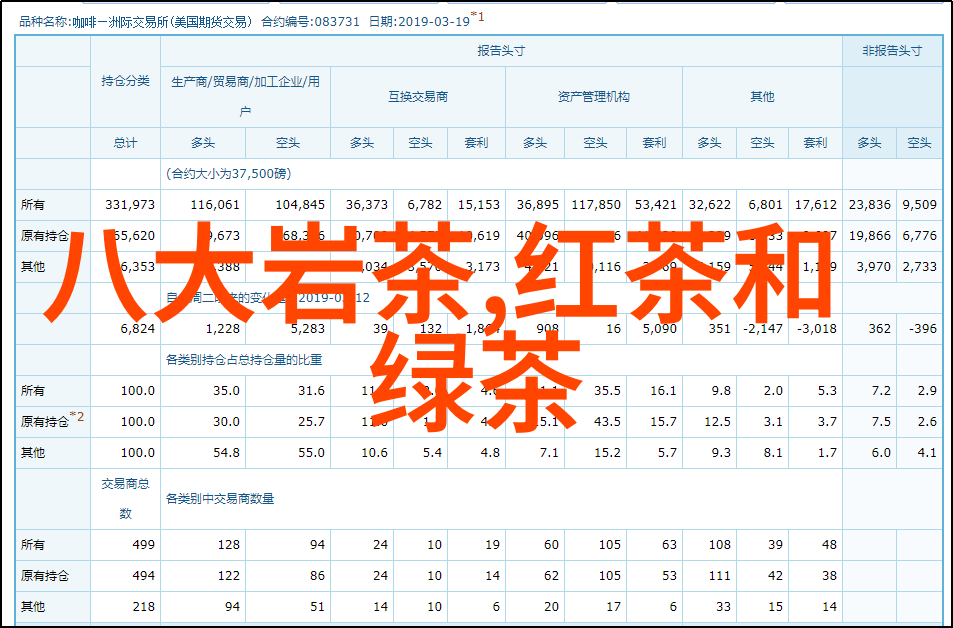
Task: Click the *2 footnote marker beside 原有持仓
Action: [78, 419]
